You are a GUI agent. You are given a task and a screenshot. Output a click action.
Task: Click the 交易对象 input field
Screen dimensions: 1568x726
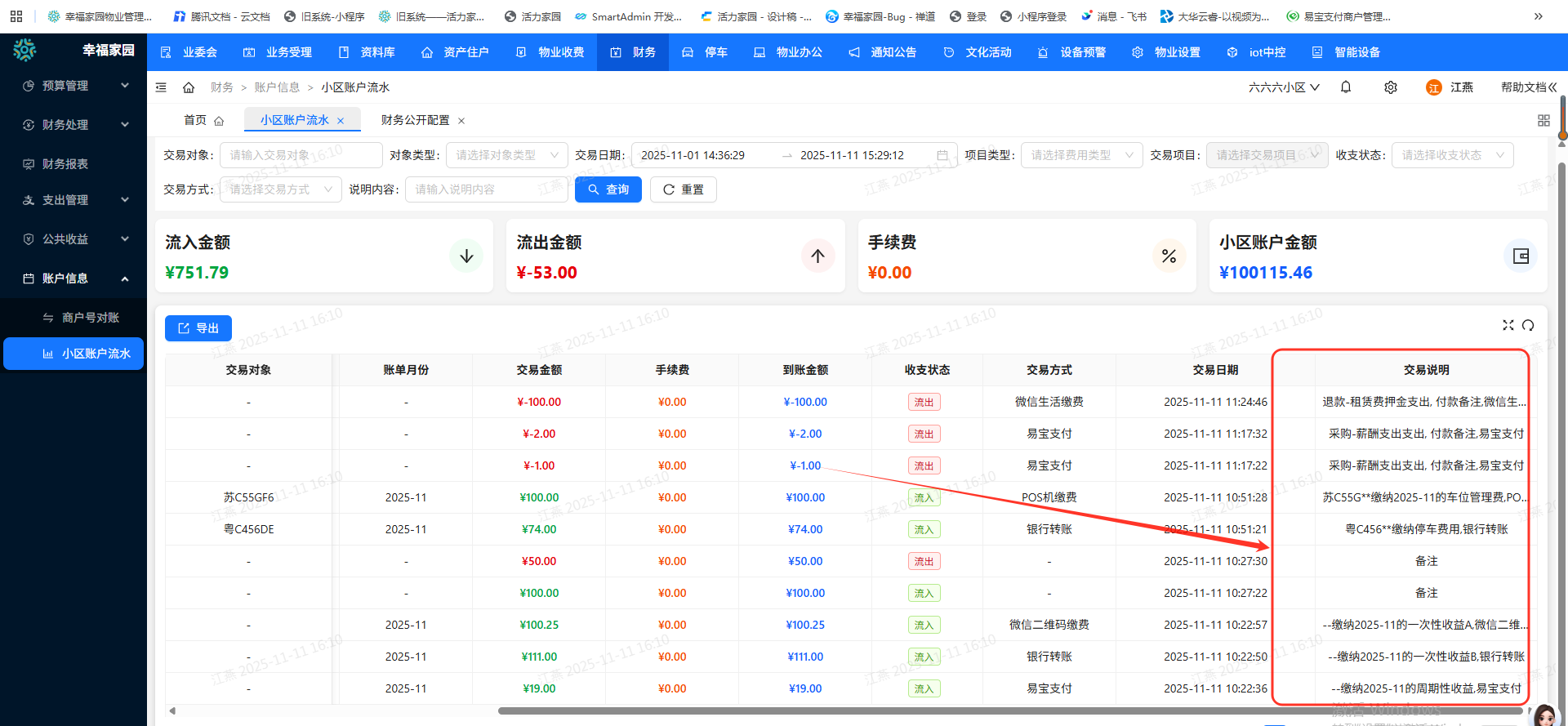[301, 155]
